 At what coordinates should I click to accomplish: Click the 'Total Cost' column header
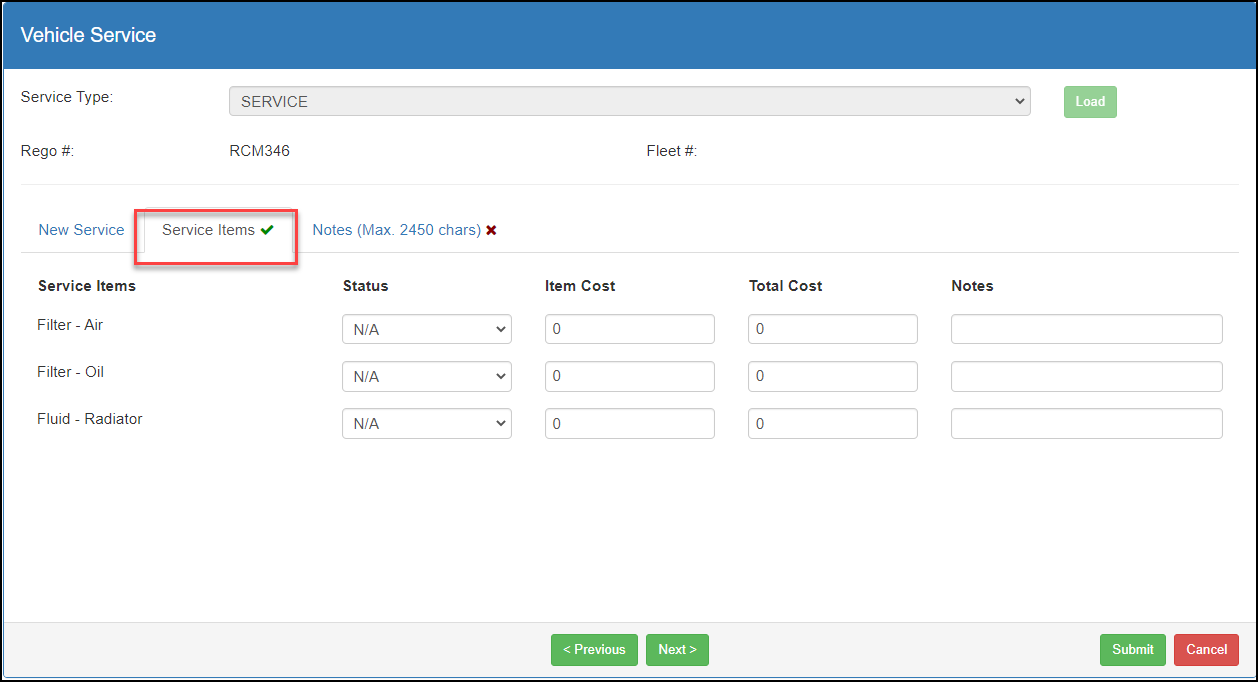click(x=785, y=286)
